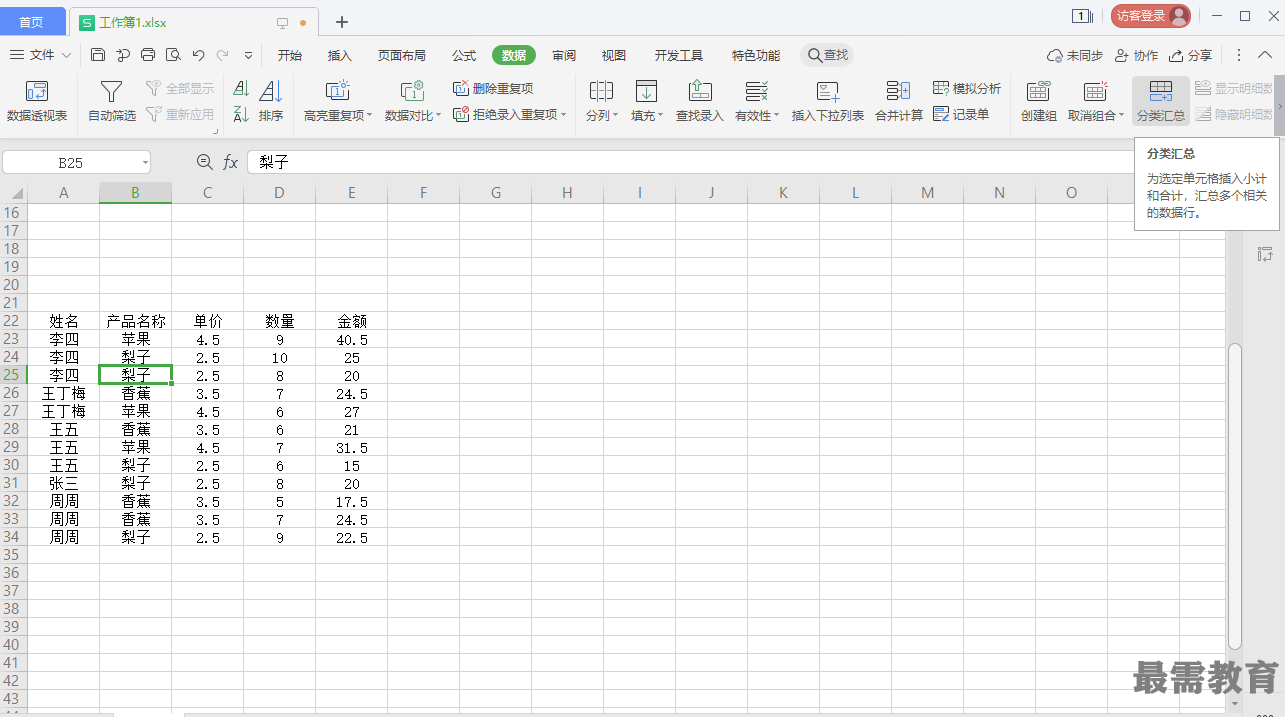The width and height of the screenshot is (1285, 717).
Task: Sort ascending with the A-Z icon
Action: click(x=241, y=89)
